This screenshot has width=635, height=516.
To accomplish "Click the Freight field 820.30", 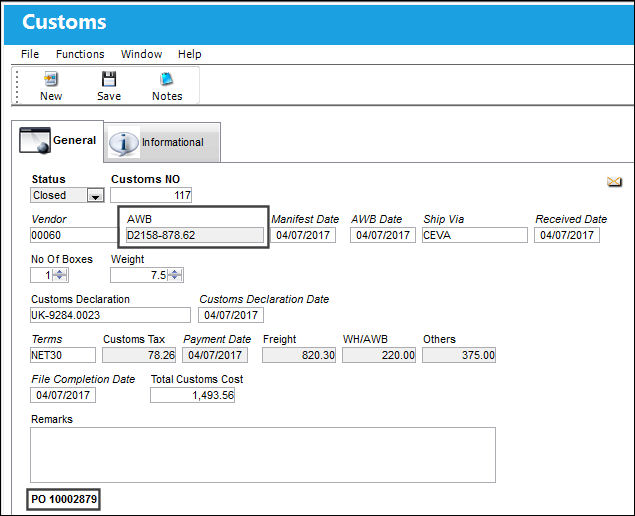I will pos(299,355).
